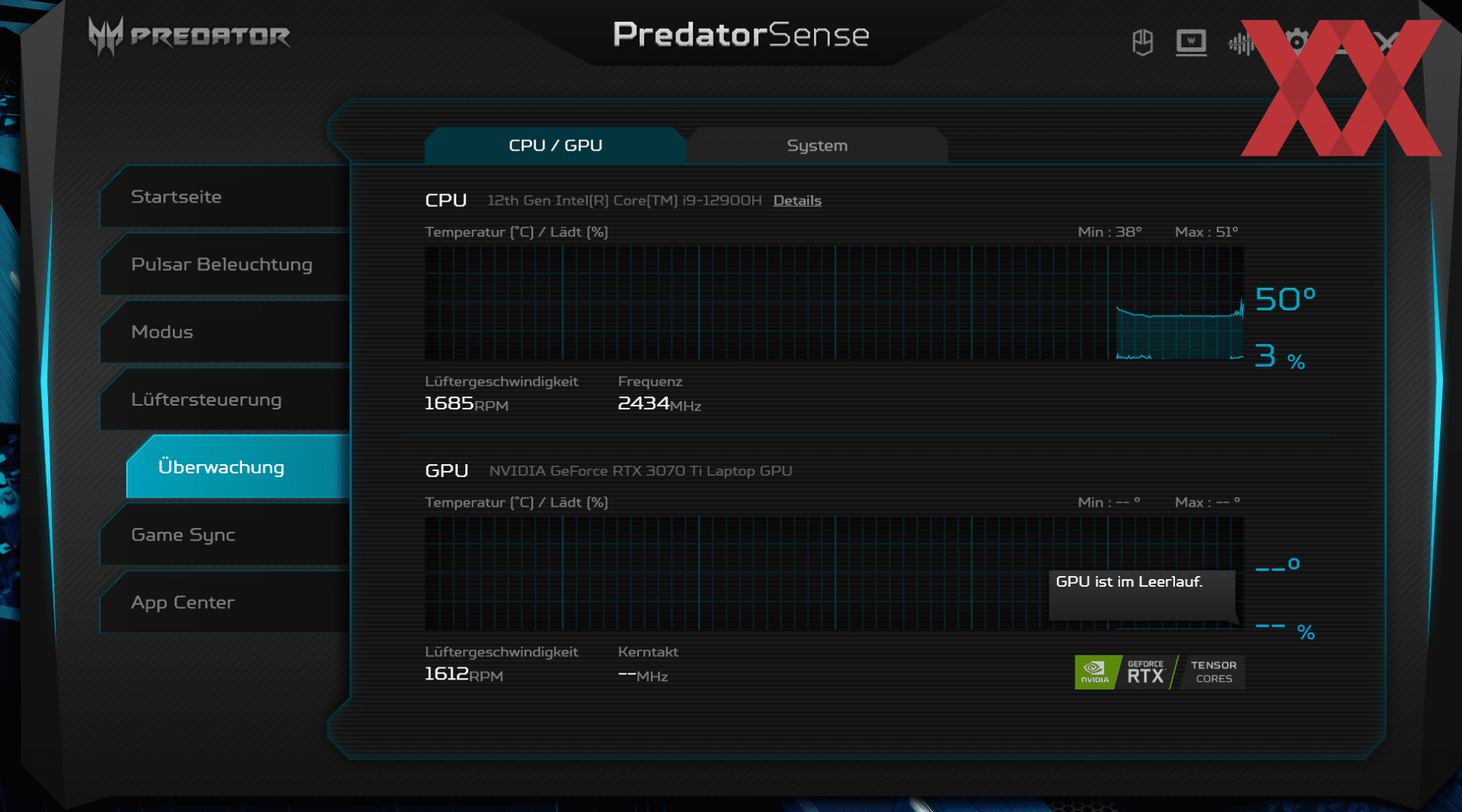This screenshot has height=812, width=1462.
Task: Click the CPU 'Max : 51°' value
Action: point(1206,231)
